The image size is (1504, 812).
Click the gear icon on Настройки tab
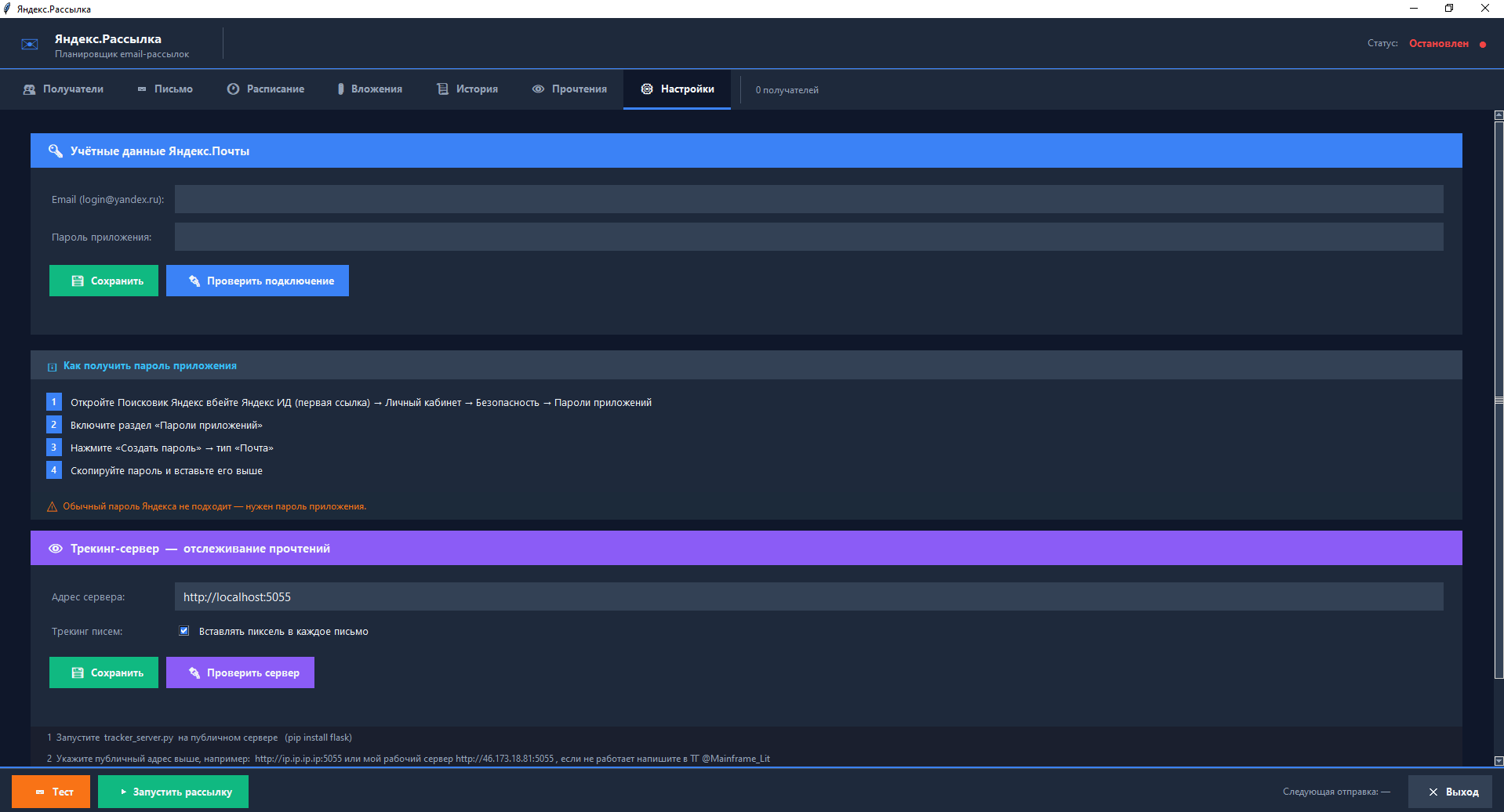click(647, 89)
